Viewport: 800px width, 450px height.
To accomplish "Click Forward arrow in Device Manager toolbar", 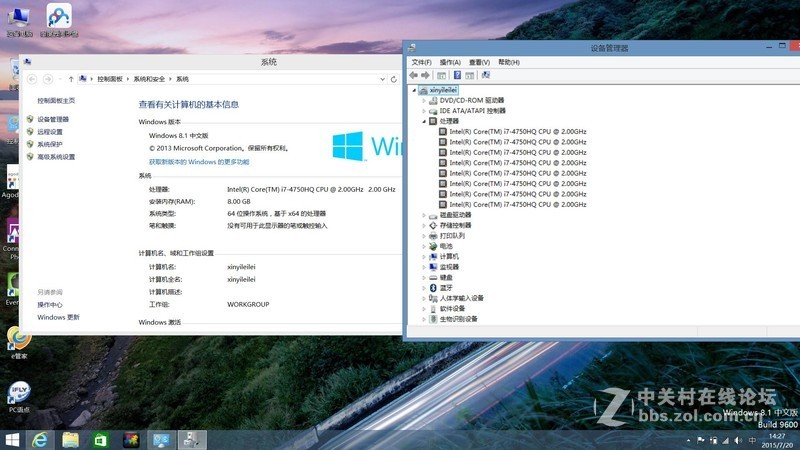I will [x=425, y=76].
